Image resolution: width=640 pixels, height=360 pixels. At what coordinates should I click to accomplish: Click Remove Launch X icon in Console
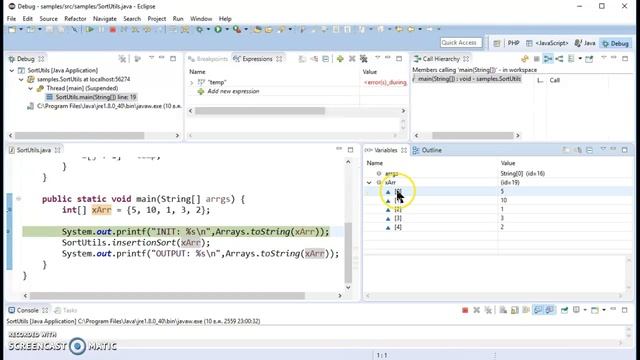point(476,310)
